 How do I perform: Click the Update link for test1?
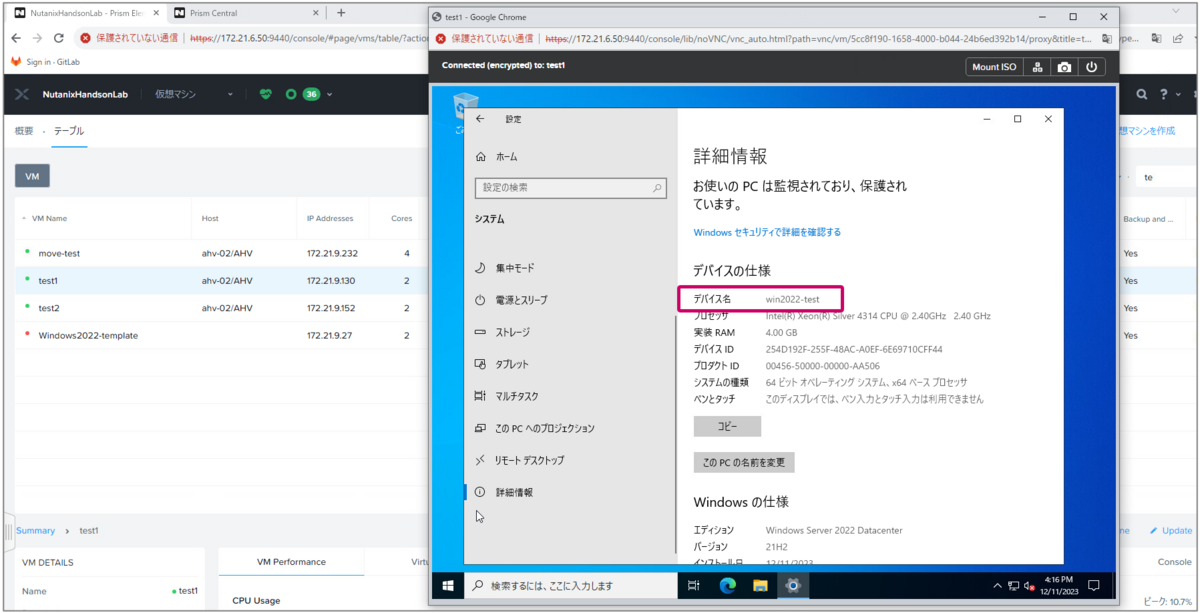point(1171,530)
